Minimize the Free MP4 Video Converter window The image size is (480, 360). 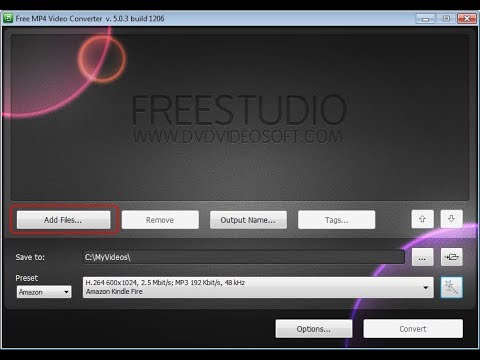[425, 19]
